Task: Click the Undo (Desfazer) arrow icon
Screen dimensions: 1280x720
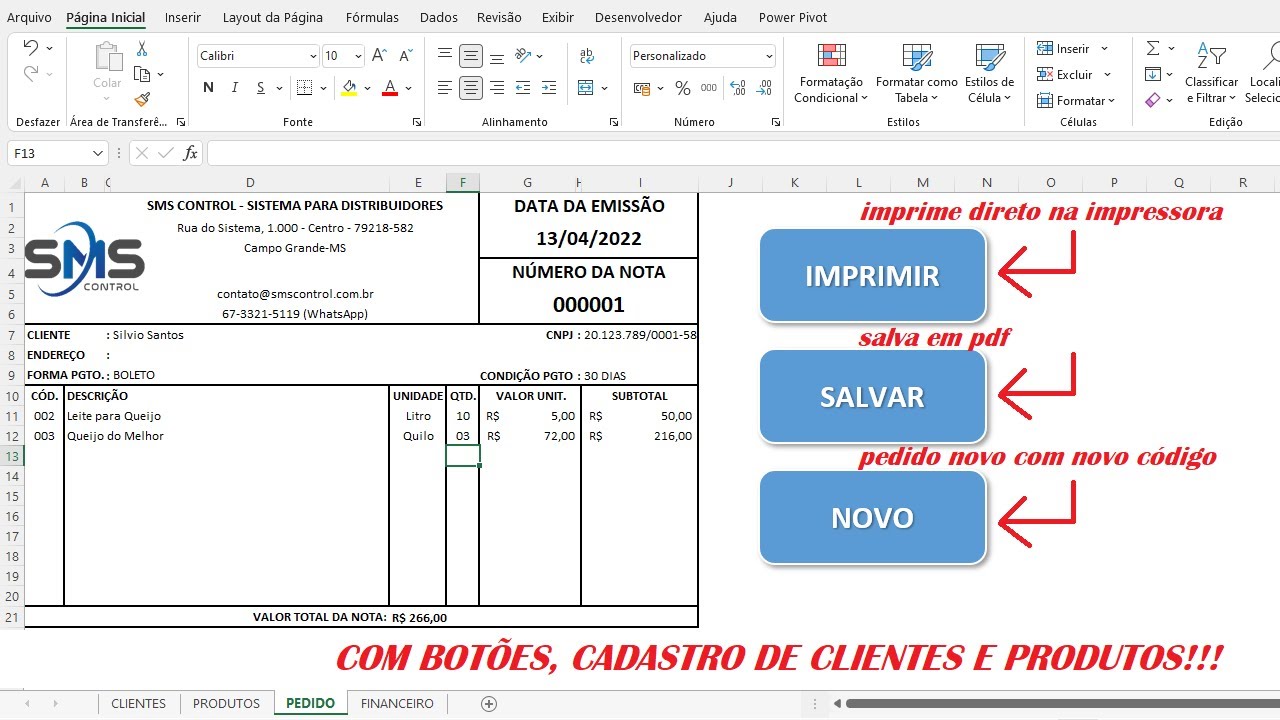Action: click(x=30, y=48)
